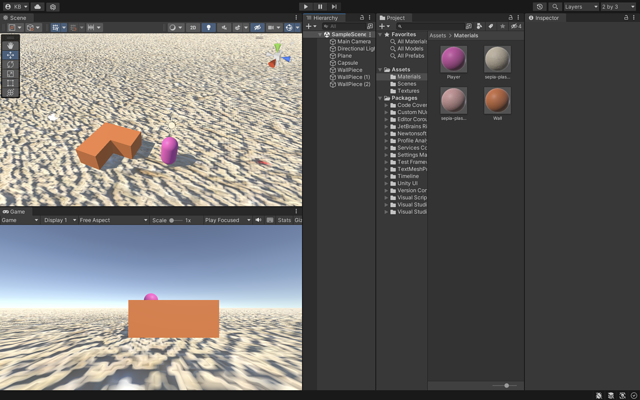Click the Pause button in the top toolbar
The height and width of the screenshot is (400, 640).
pyautogui.click(x=320, y=7)
